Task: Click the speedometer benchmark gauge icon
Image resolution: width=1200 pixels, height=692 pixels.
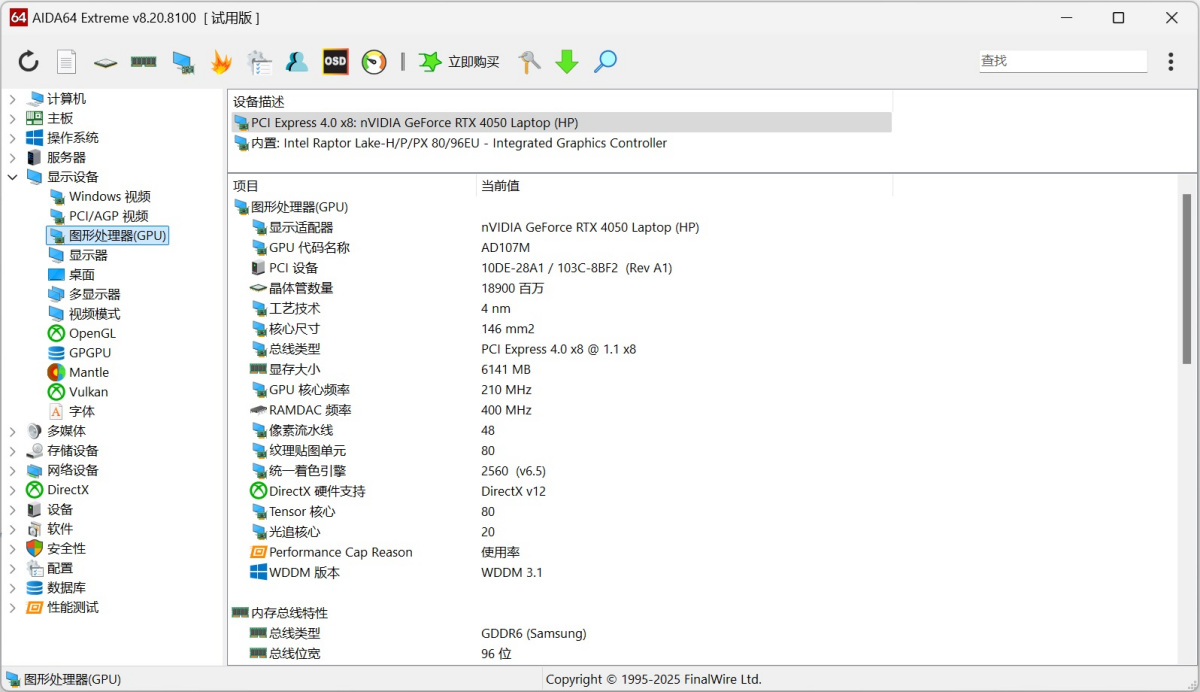Action: (374, 62)
